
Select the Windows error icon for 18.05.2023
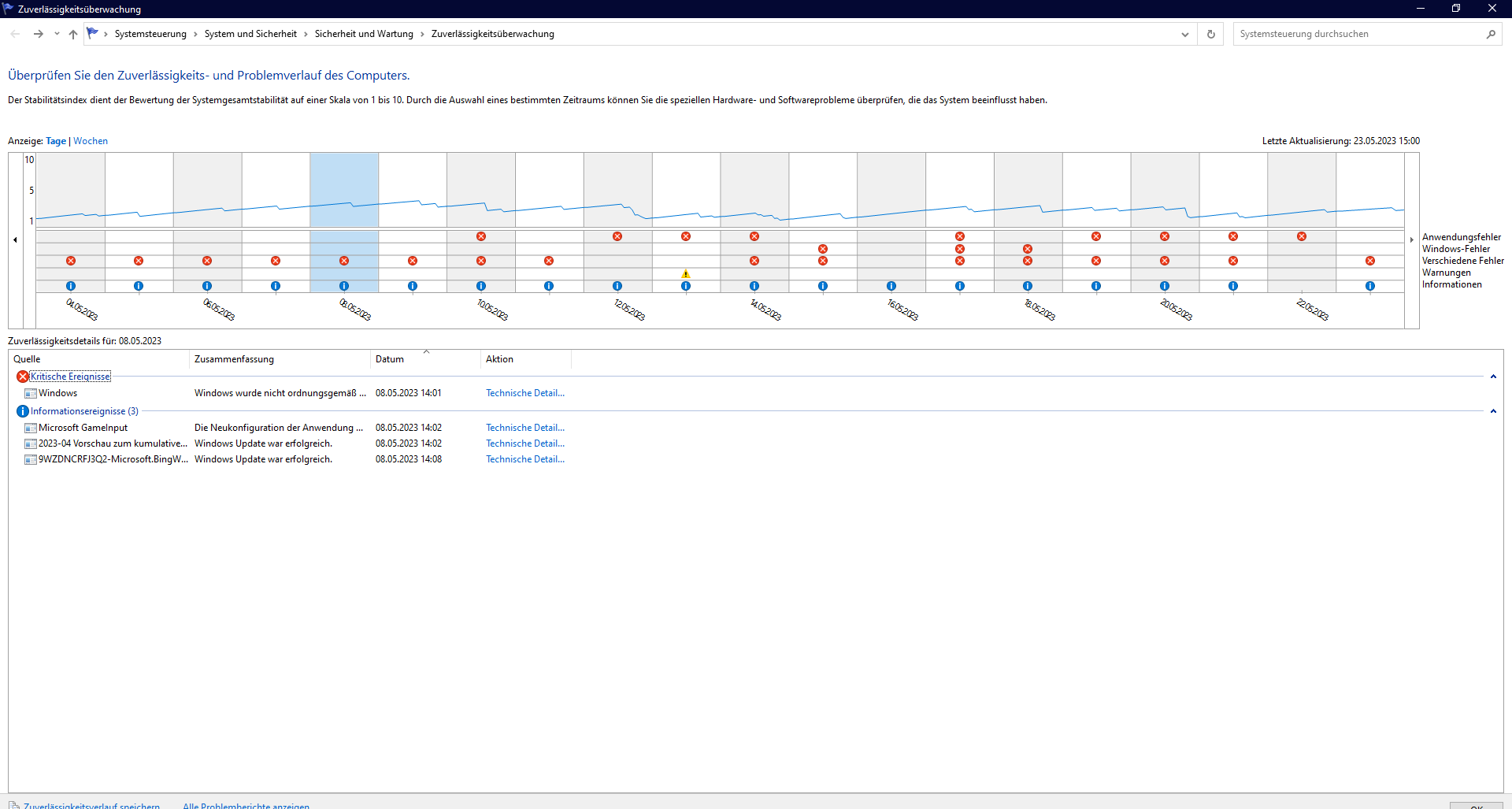point(1028,249)
